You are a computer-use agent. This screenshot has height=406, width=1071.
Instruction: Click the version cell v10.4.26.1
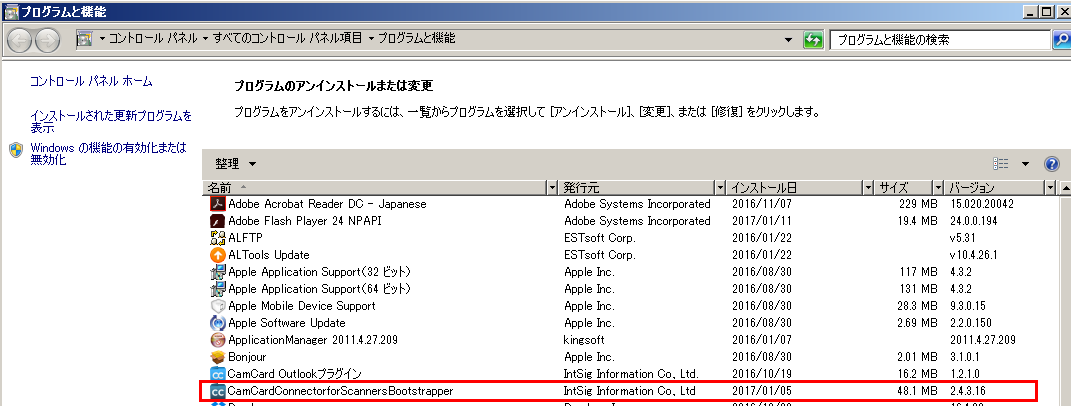[x=974, y=255]
